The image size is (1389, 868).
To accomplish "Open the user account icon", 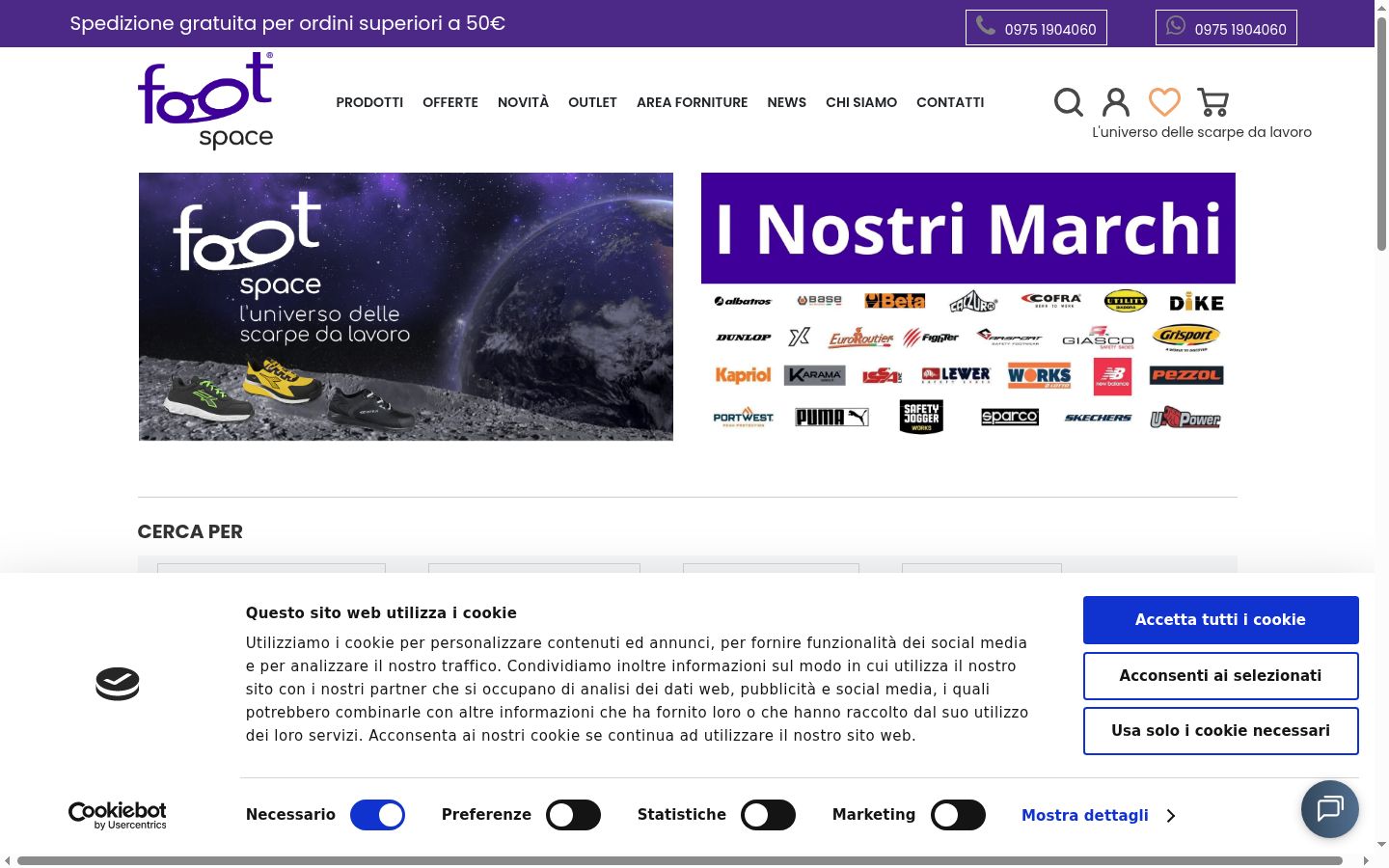I will 1116,102.
